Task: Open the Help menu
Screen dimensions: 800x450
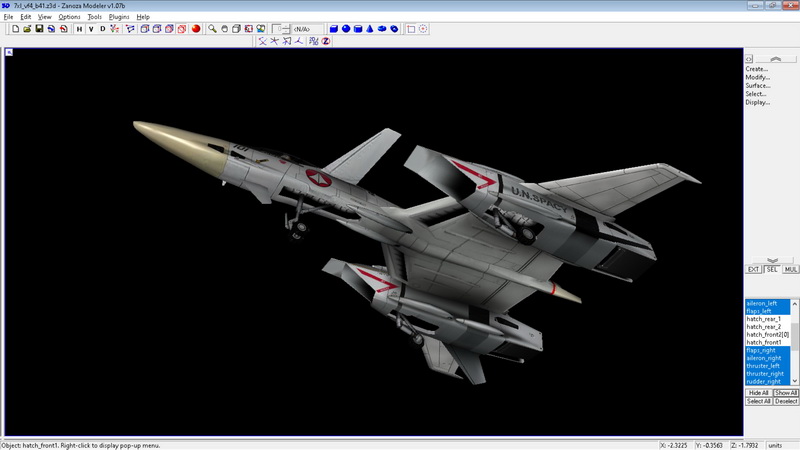Action: [x=143, y=17]
